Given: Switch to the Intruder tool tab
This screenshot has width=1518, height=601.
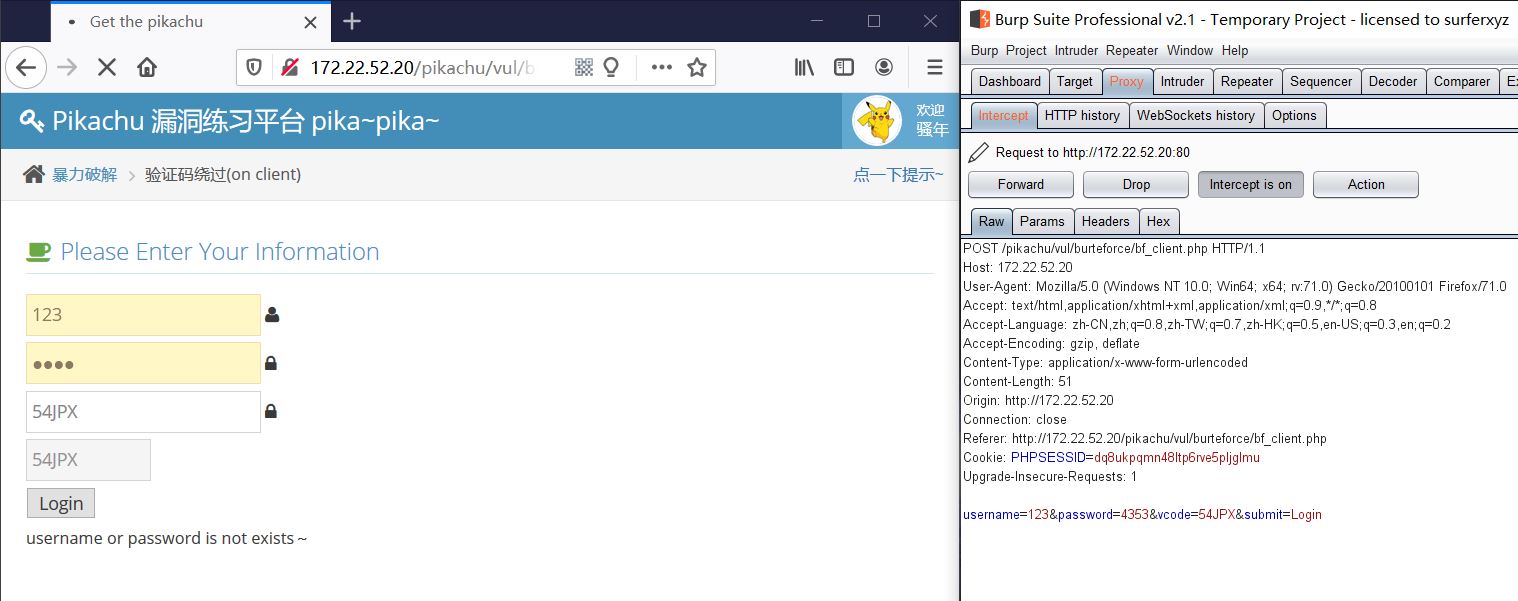Looking at the screenshot, I should coord(1183,82).
